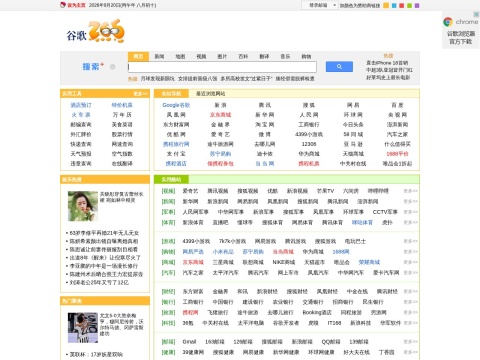Open the Chrome browser download ad
The width and height of the screenshot is (480, 360).
pos(461,32)
